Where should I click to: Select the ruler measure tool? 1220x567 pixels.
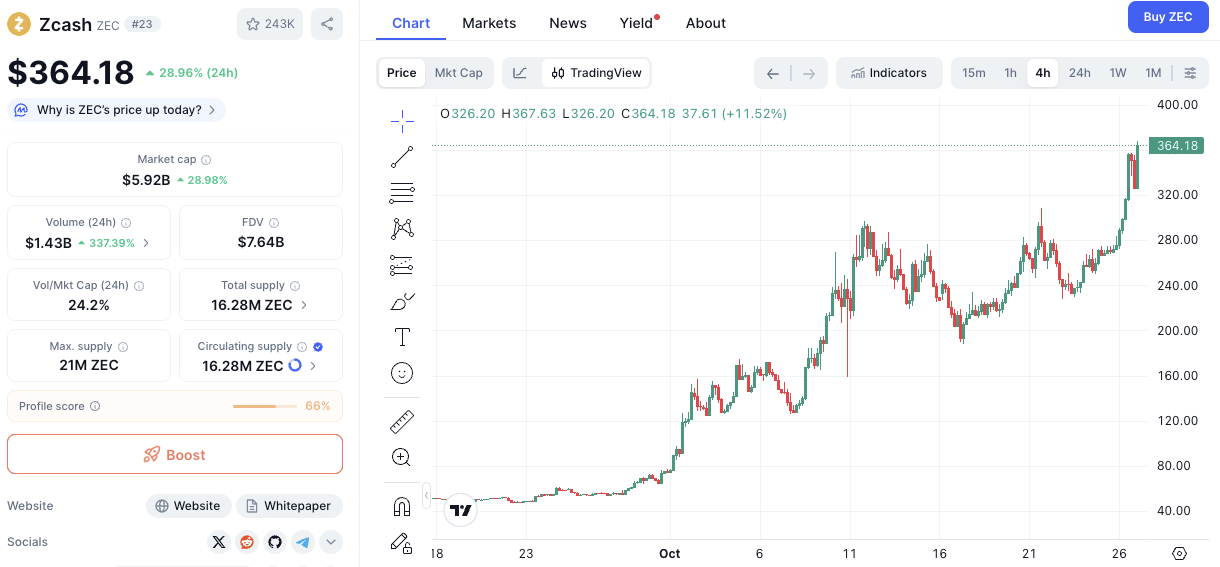[402, 421]
